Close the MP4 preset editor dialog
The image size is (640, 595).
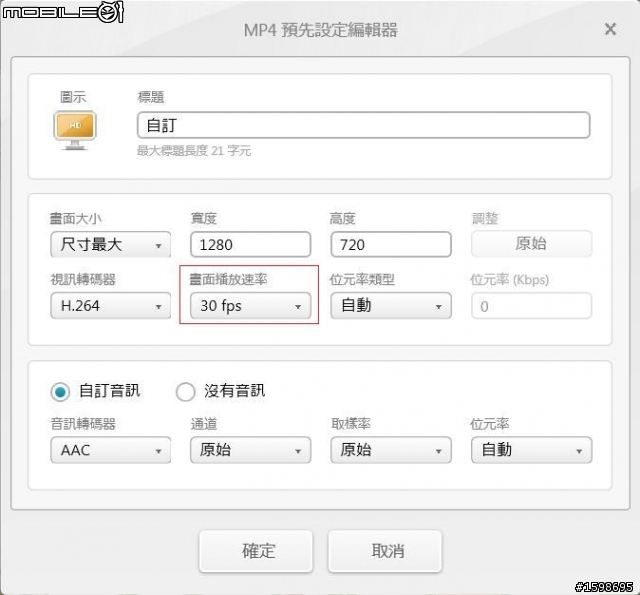coord(610,29)
